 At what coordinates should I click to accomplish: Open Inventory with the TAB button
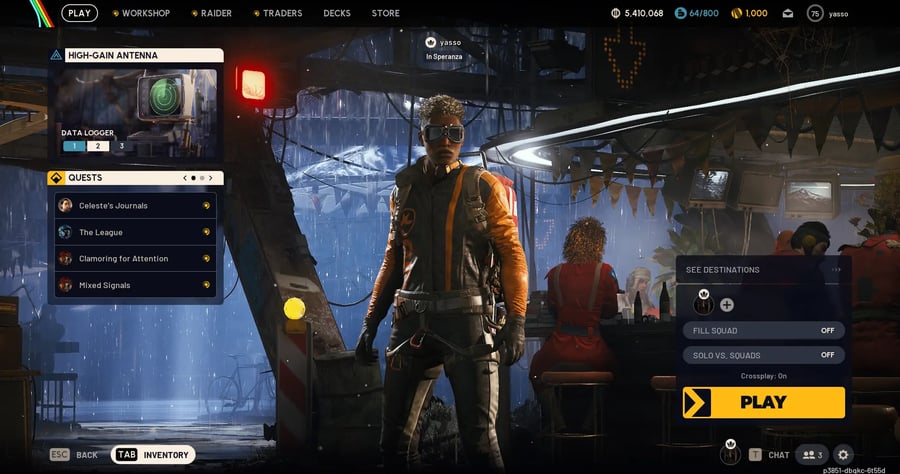click(153, 455)
